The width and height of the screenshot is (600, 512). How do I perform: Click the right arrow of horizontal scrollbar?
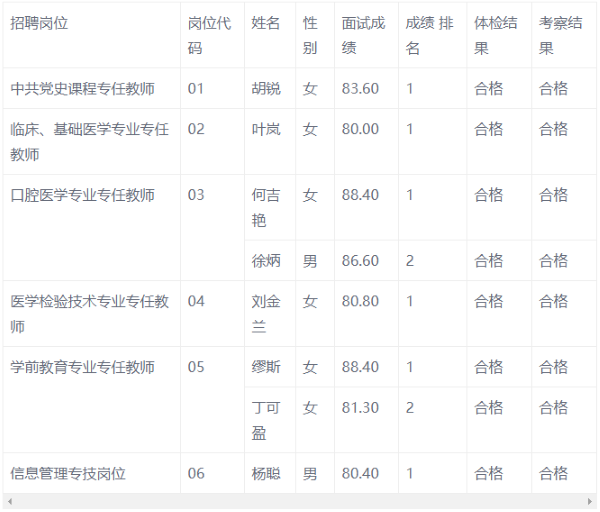(x=590, y=501)
